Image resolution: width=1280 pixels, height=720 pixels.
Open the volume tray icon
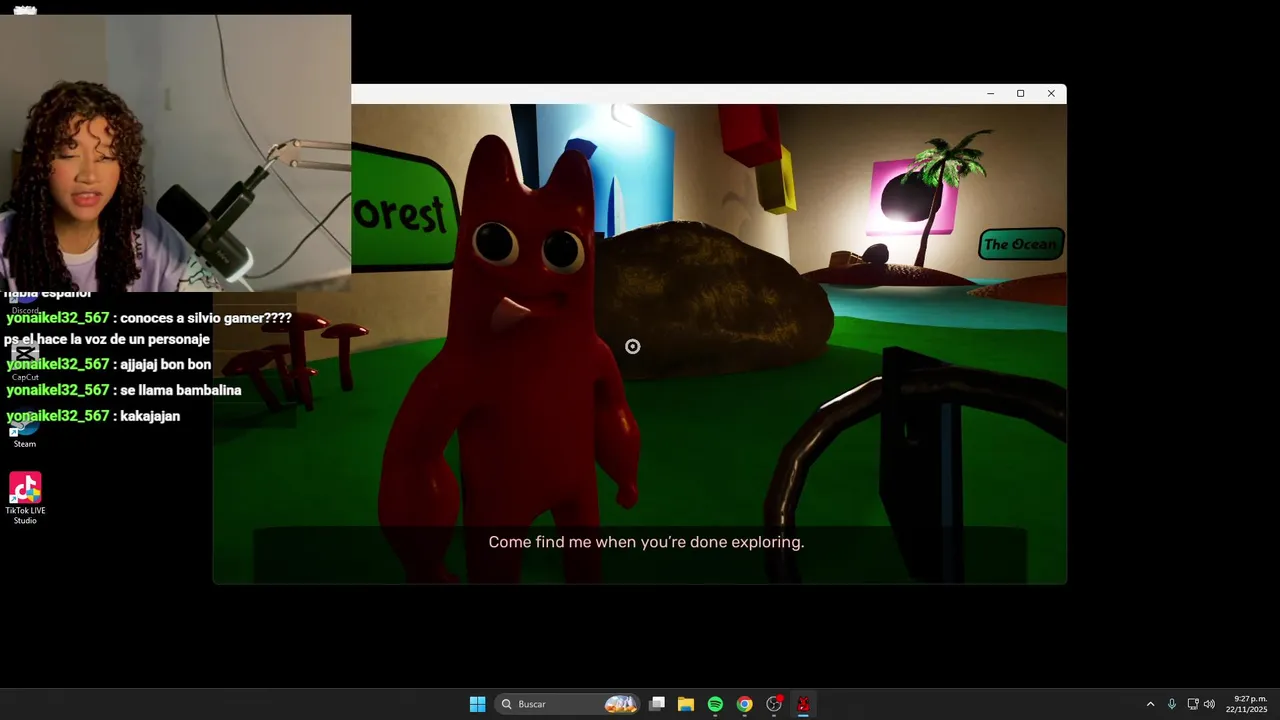tap(1209, 704)
